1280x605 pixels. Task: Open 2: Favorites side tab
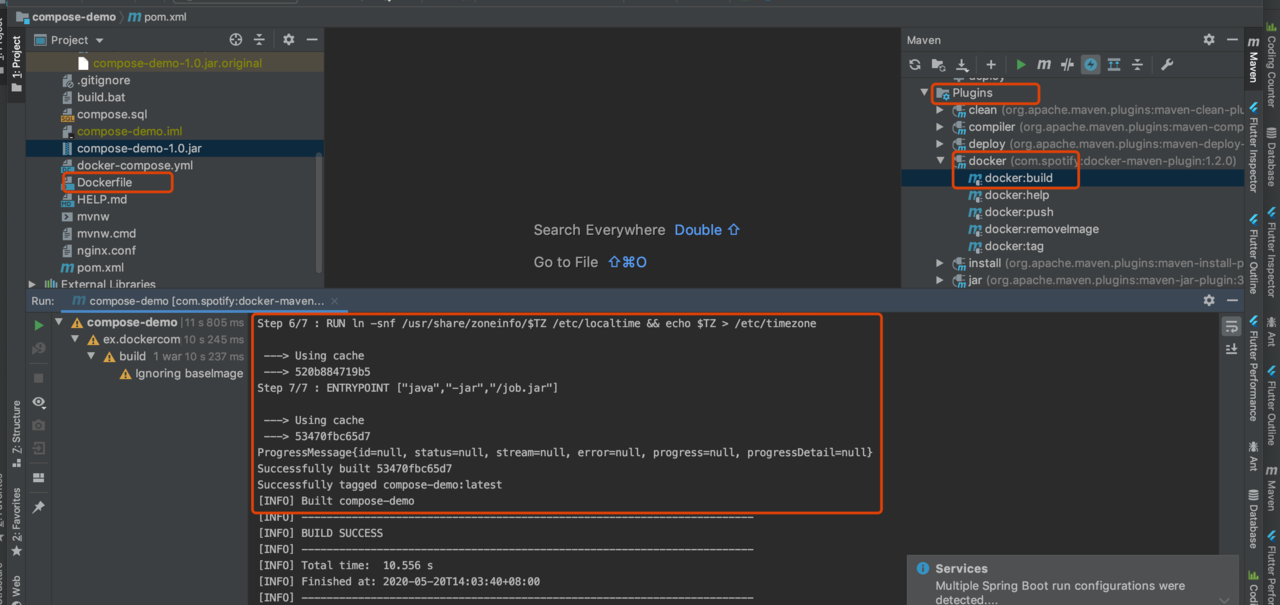coord(16,523)
